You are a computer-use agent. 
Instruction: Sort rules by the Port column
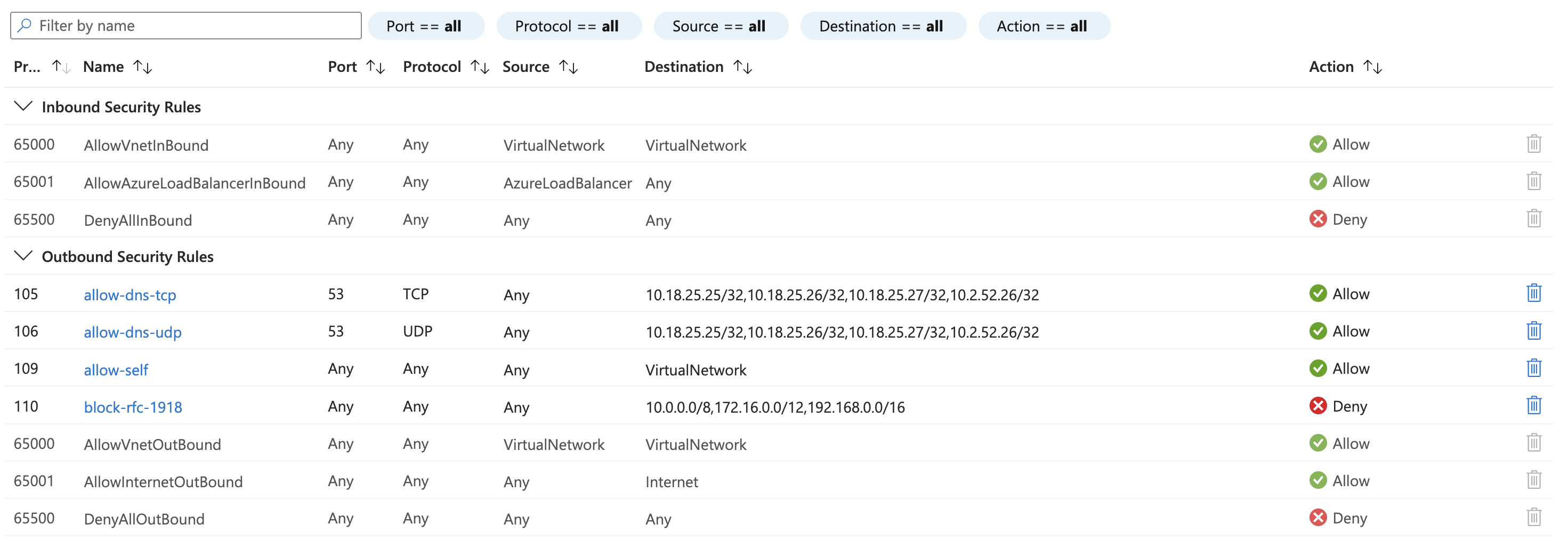pos(376,67)
